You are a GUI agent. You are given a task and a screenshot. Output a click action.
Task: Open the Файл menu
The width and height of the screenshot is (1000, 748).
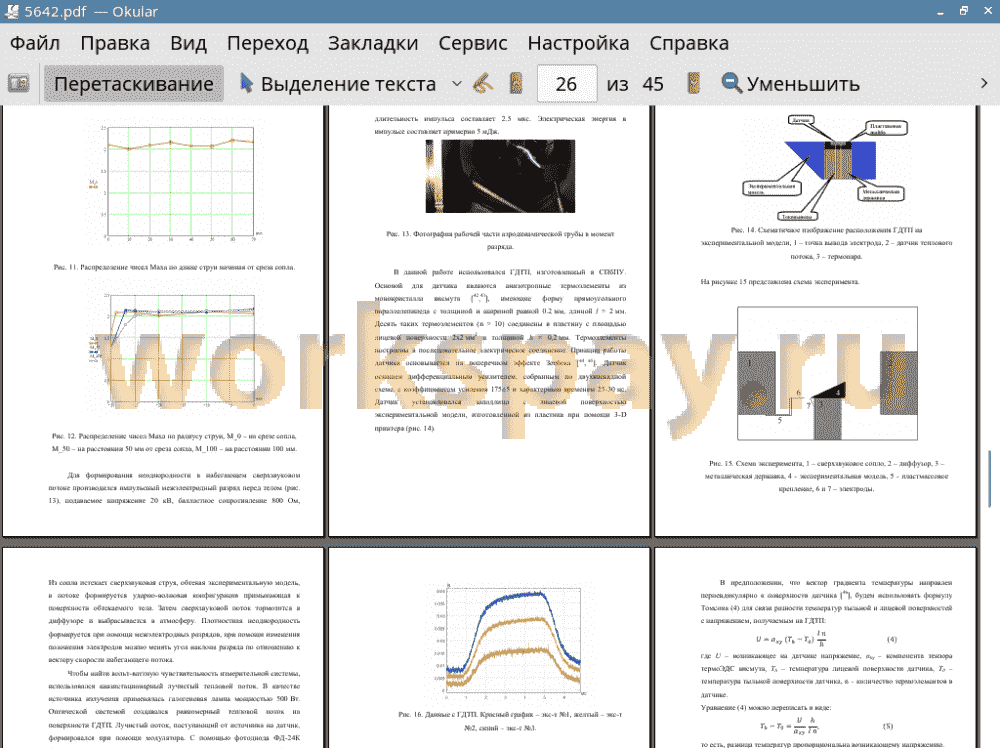[35, 43]
